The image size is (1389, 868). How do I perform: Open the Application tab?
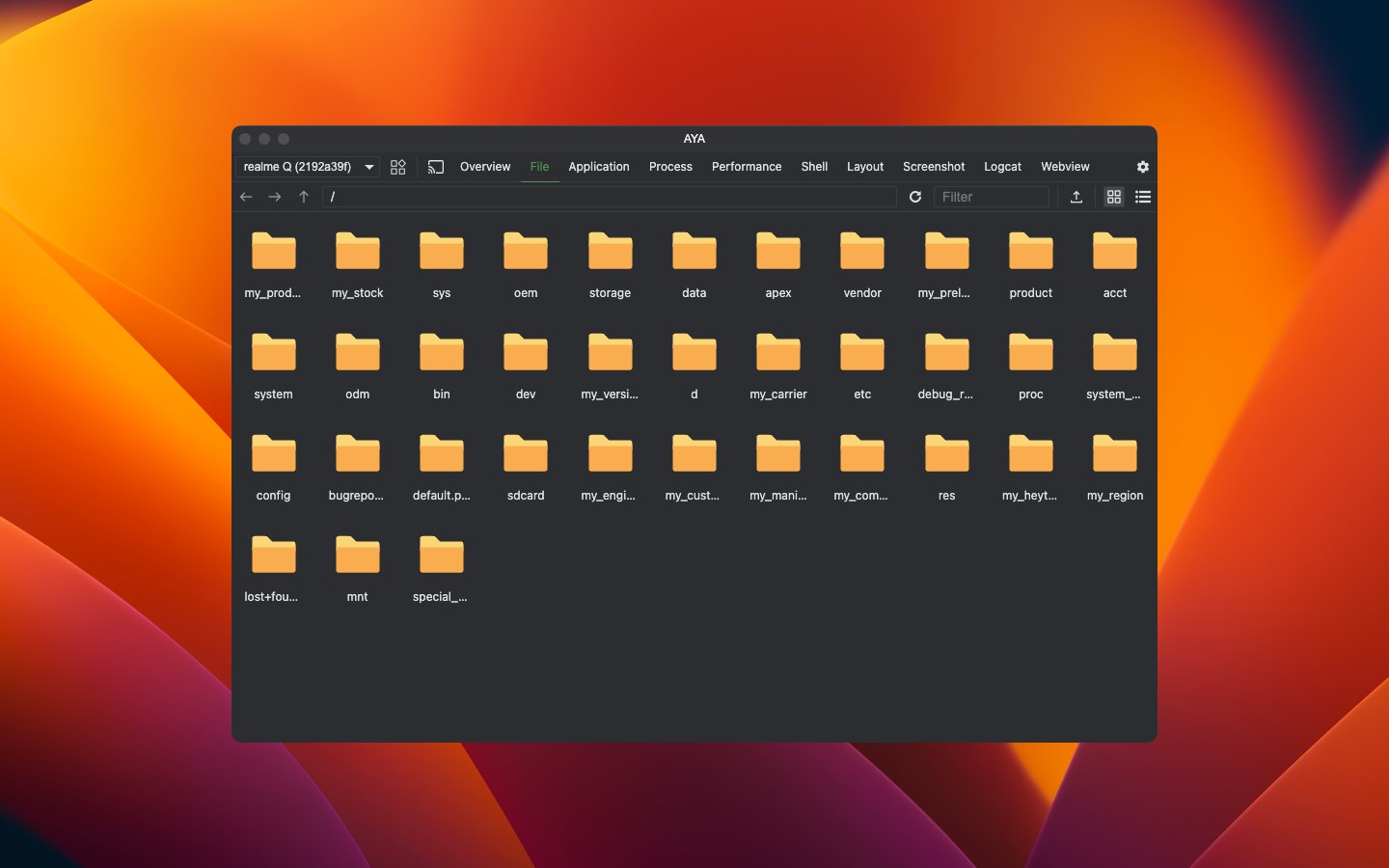599,167
